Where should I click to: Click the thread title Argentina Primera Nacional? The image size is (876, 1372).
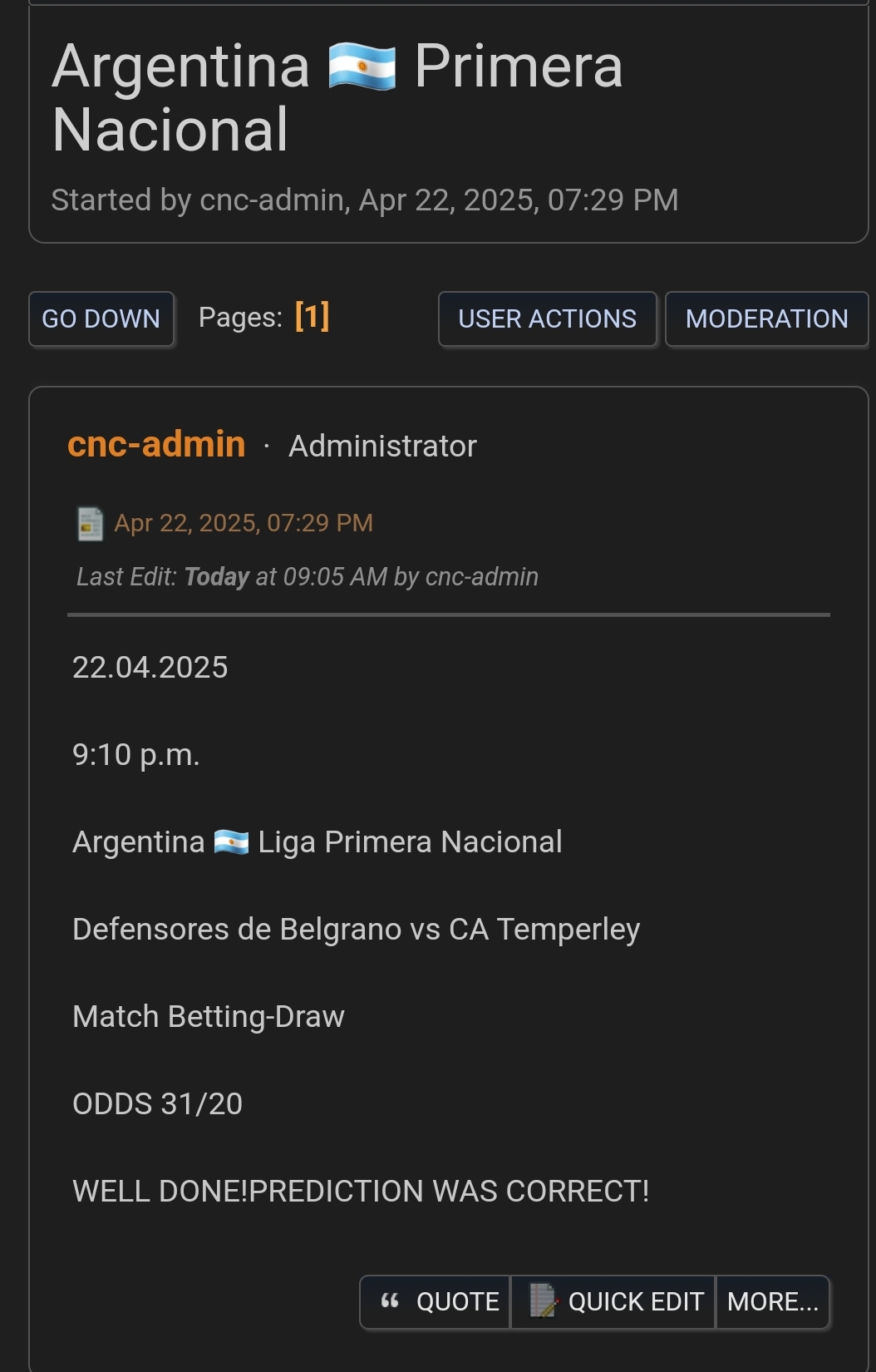click(x=337, y=98)
